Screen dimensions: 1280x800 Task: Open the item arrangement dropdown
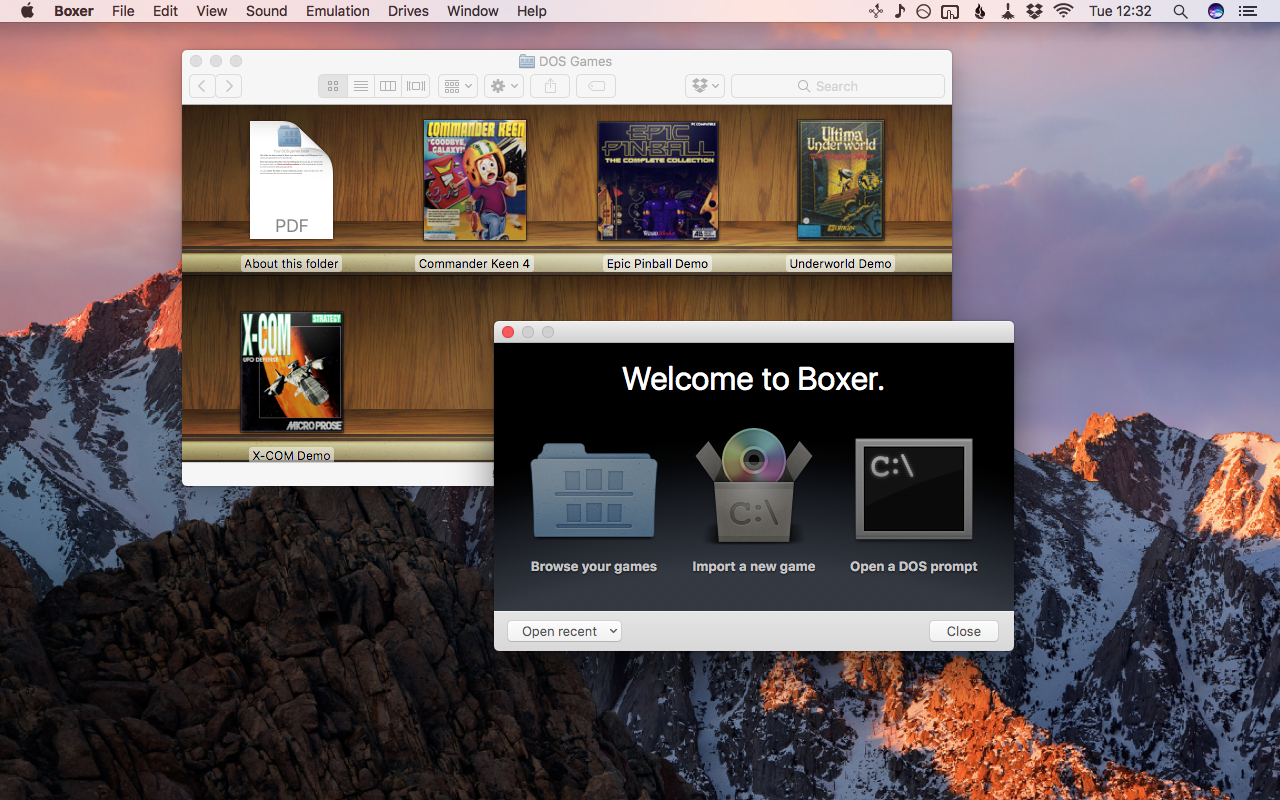coord(458,86)
